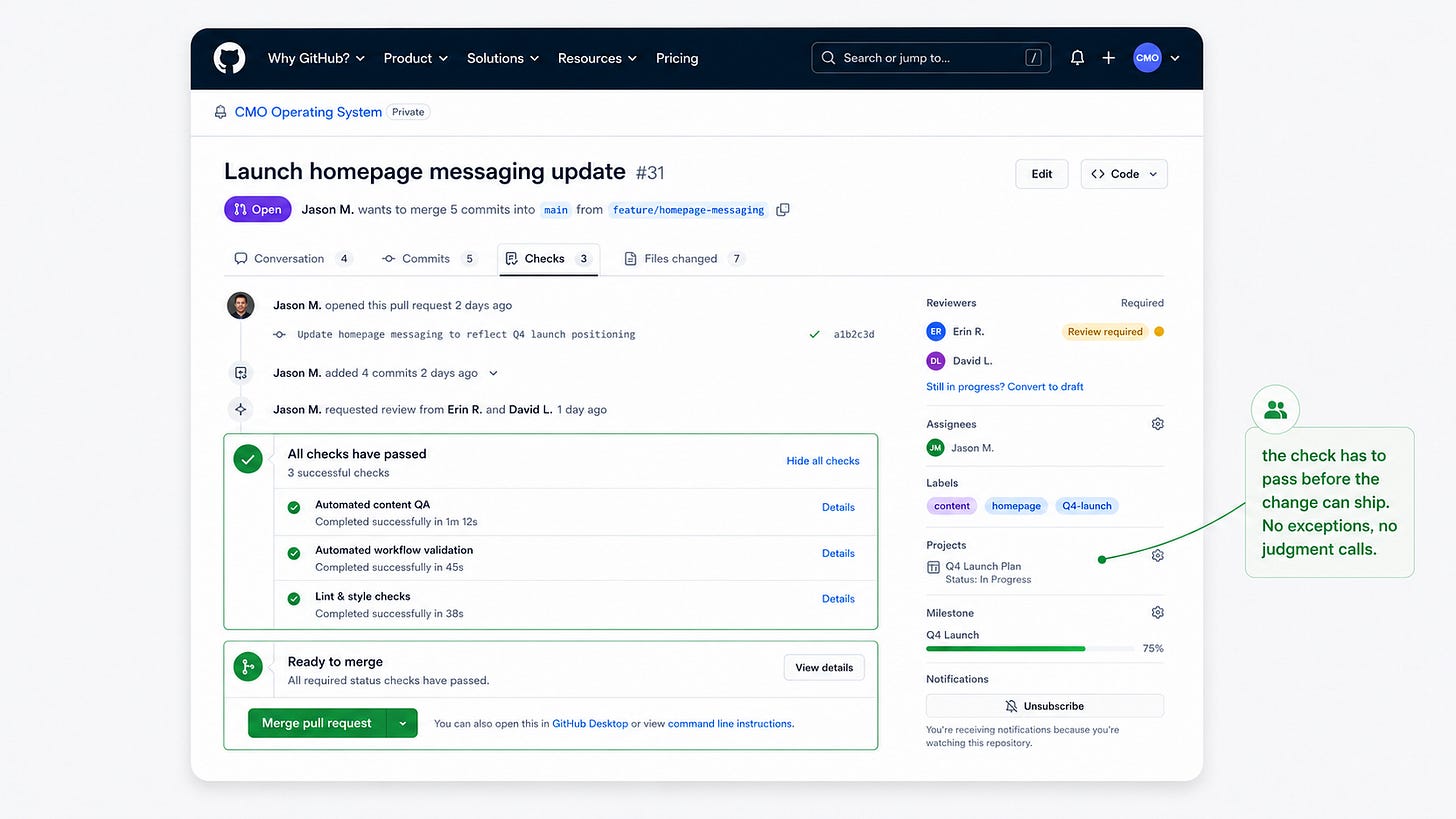Click the Automated content QA success icon
The image size is (1456, 819).
(294, 508)
